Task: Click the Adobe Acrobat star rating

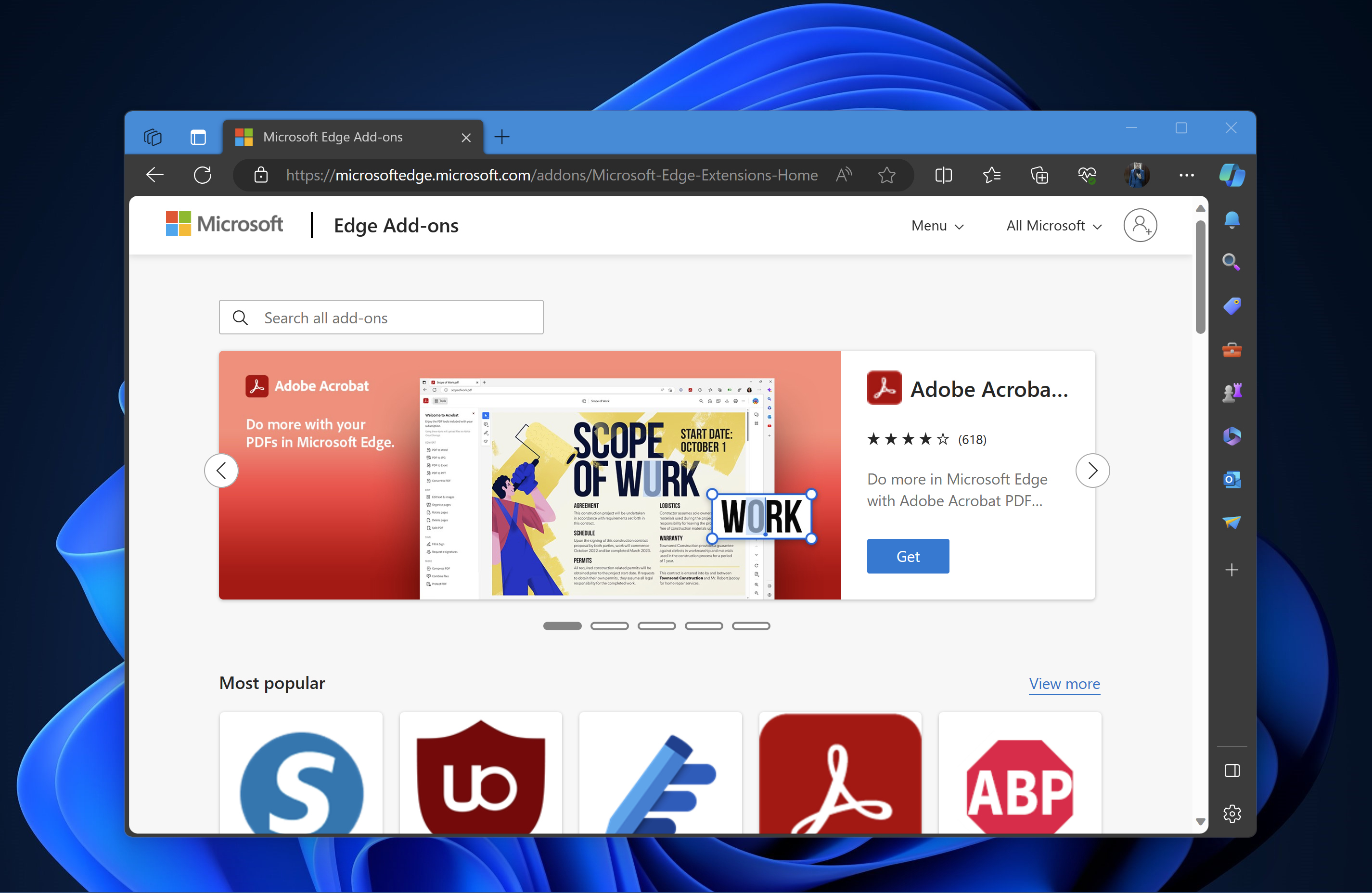Action: [x=907, y=439]
